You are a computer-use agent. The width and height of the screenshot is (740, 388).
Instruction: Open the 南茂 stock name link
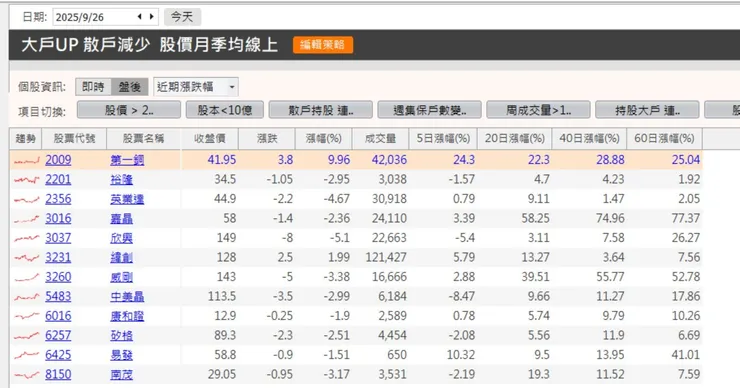tap(121, 375)
